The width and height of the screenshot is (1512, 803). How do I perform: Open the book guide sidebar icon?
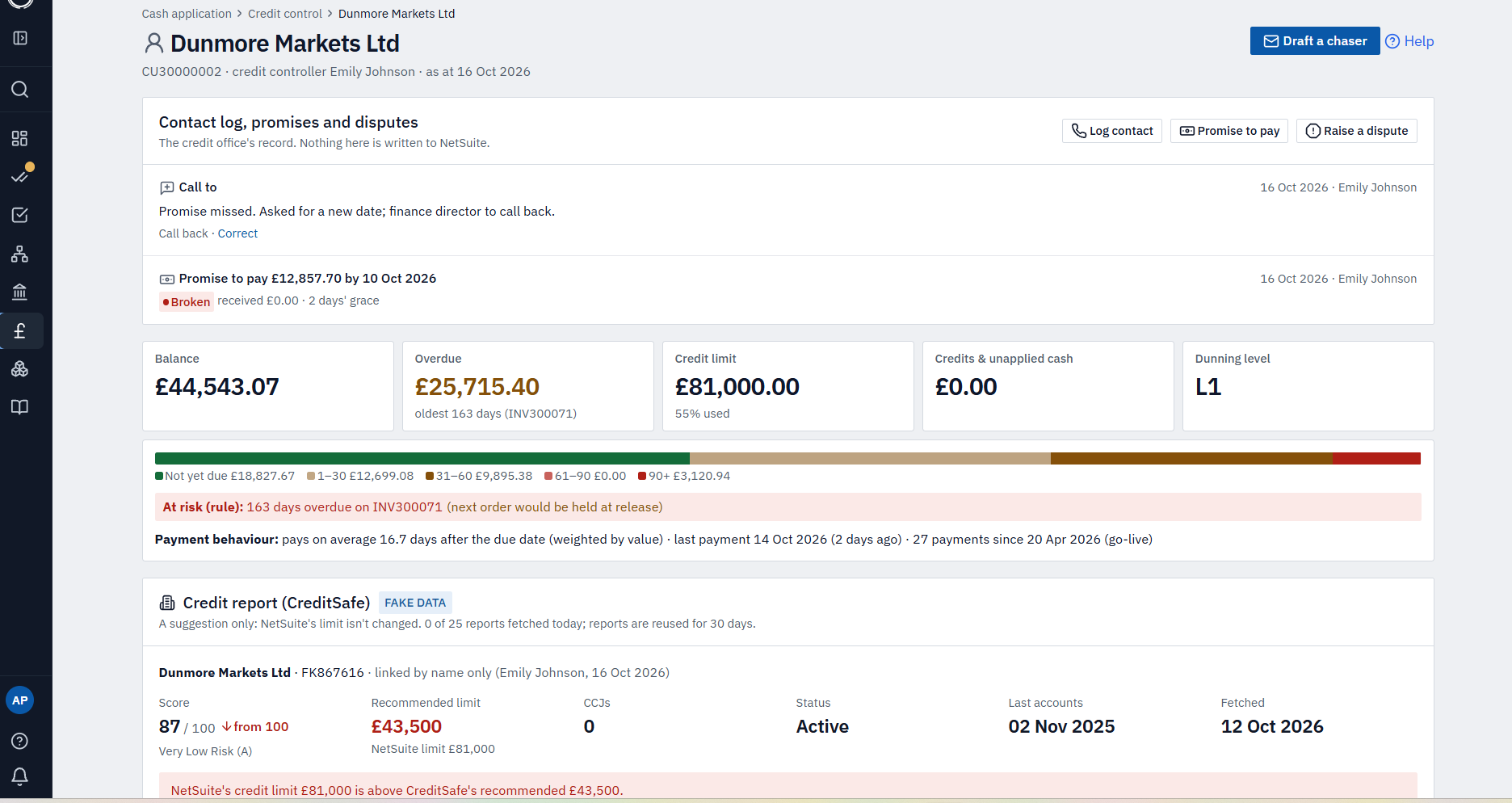click(x=20, y=407)
